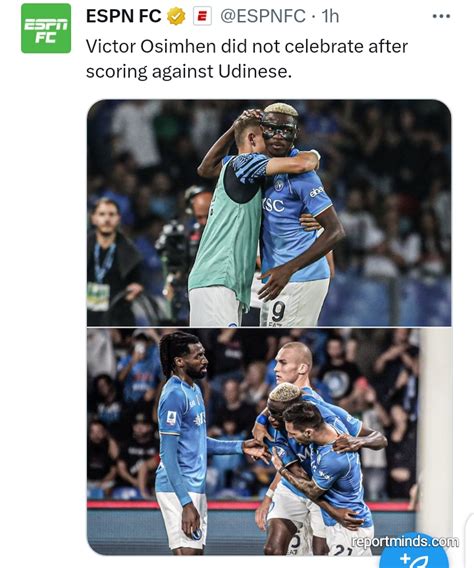Click the ESPN FC display name
Viewport: 474px width, 568px height.
tap(123, 16)
